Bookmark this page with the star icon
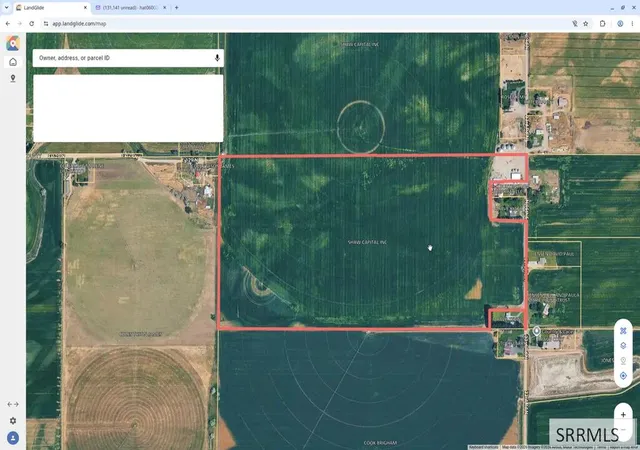The width and height of the screenshot is (640, 450). (586, 24)
